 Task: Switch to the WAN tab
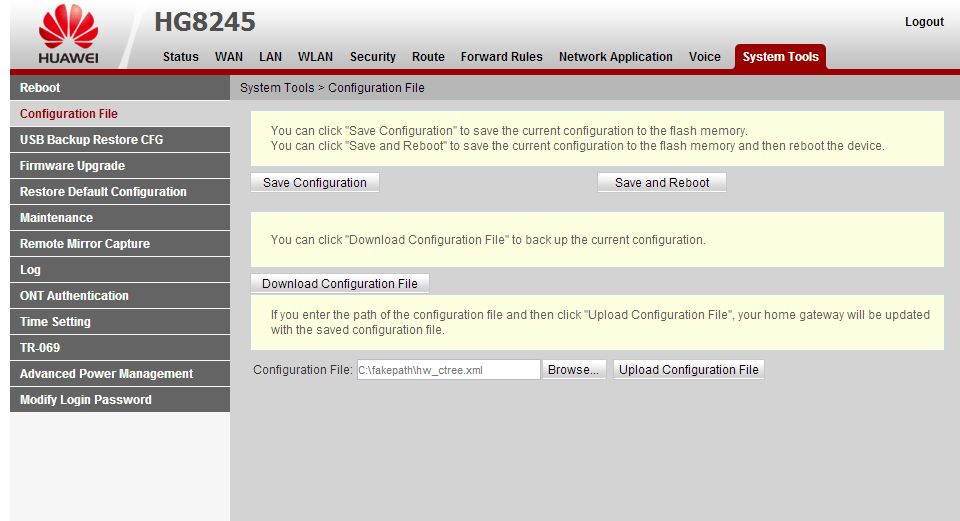[x=229, y=57]
